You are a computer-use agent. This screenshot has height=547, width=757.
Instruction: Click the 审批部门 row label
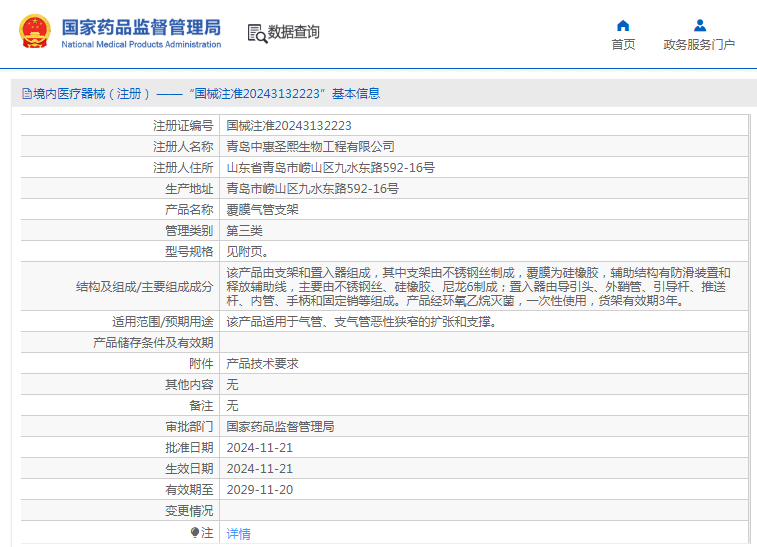189,427
